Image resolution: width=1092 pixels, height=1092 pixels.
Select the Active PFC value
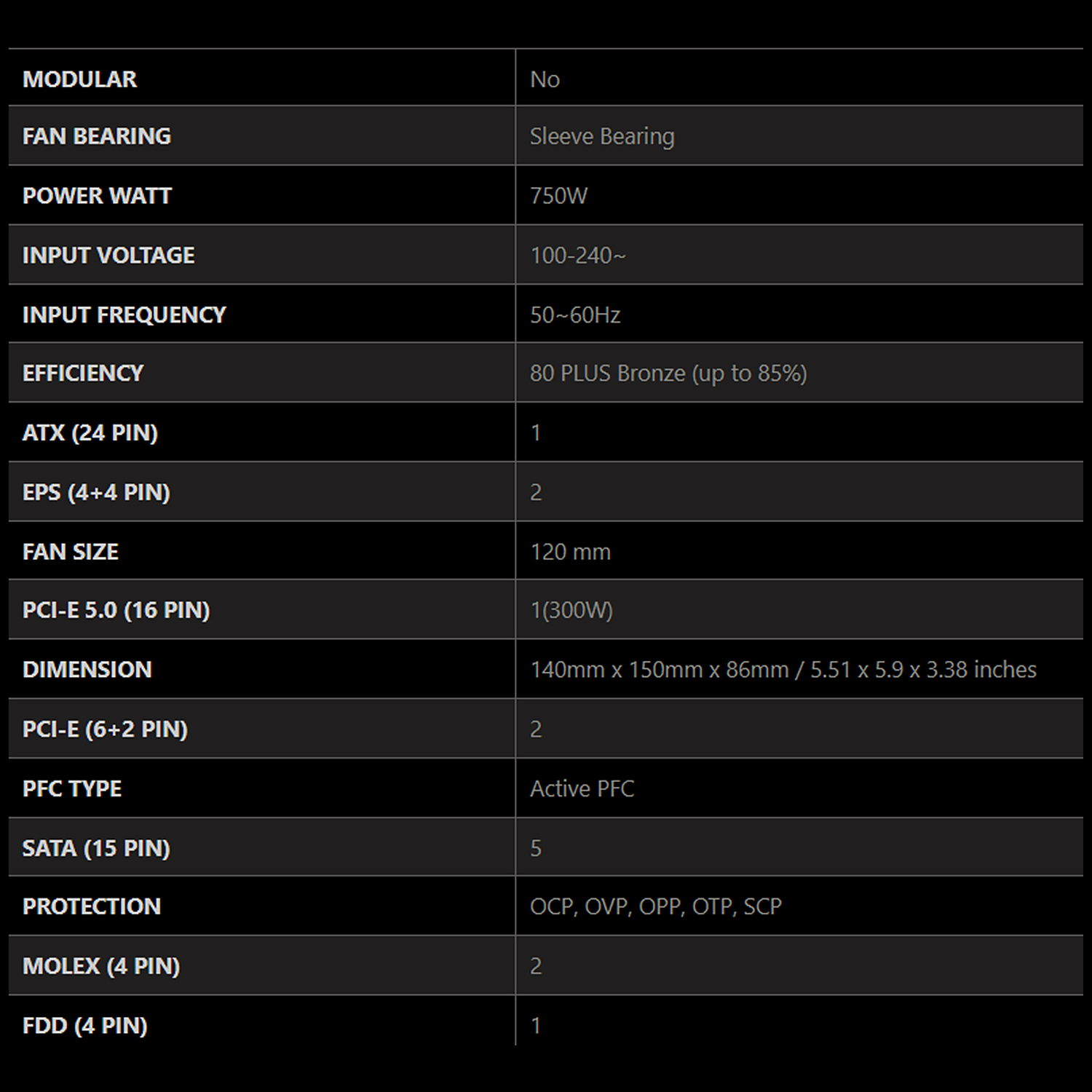(582, 788)
